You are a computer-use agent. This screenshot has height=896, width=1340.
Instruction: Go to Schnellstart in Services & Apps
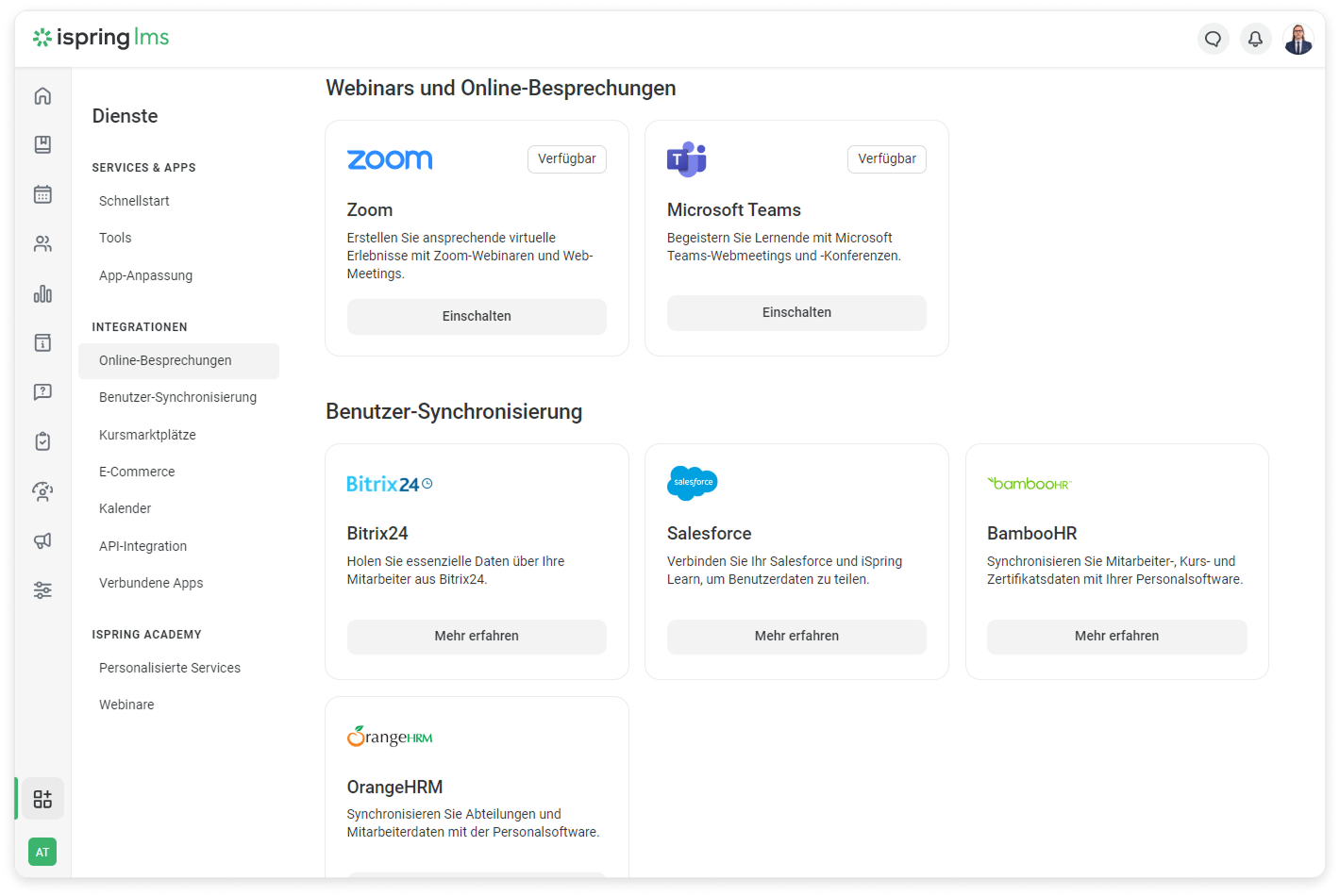click(x=134, y=201)
